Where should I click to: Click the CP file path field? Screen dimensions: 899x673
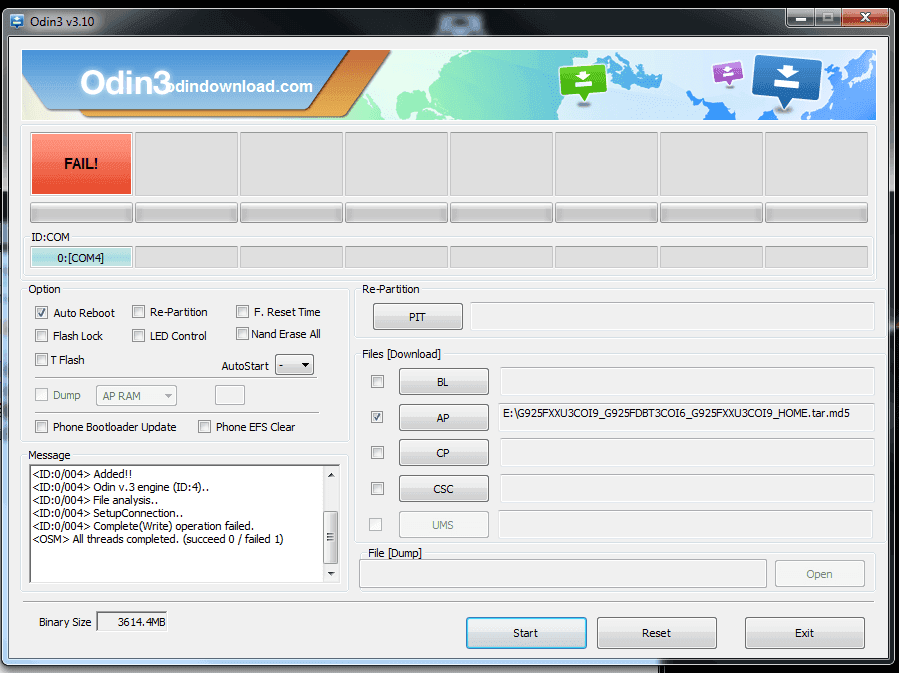[687, 452]
